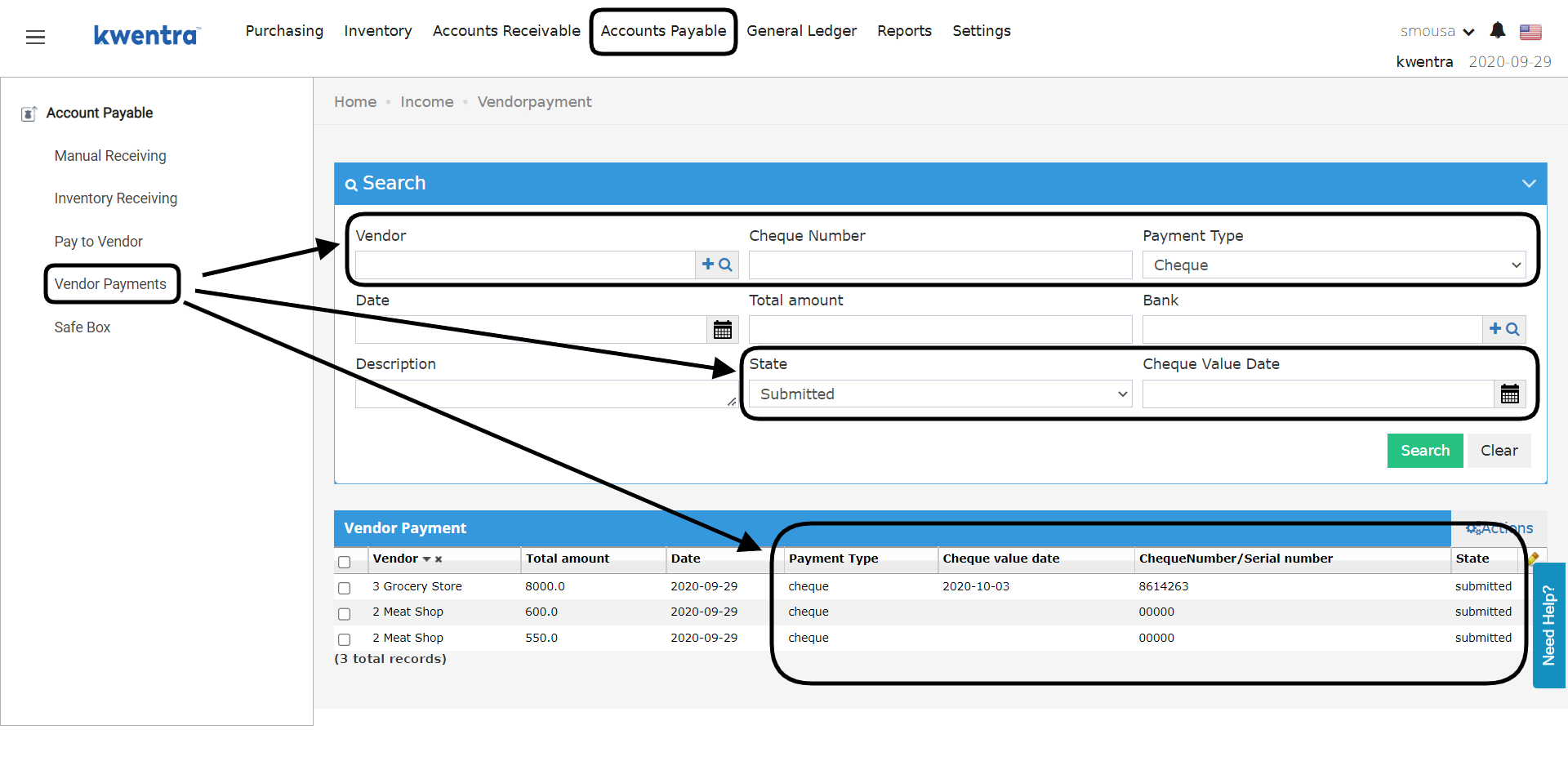The width and height of the screenshot is (1568, 770).
Task: Sort by Payment Type column header
Action: [x=833, y=559]
